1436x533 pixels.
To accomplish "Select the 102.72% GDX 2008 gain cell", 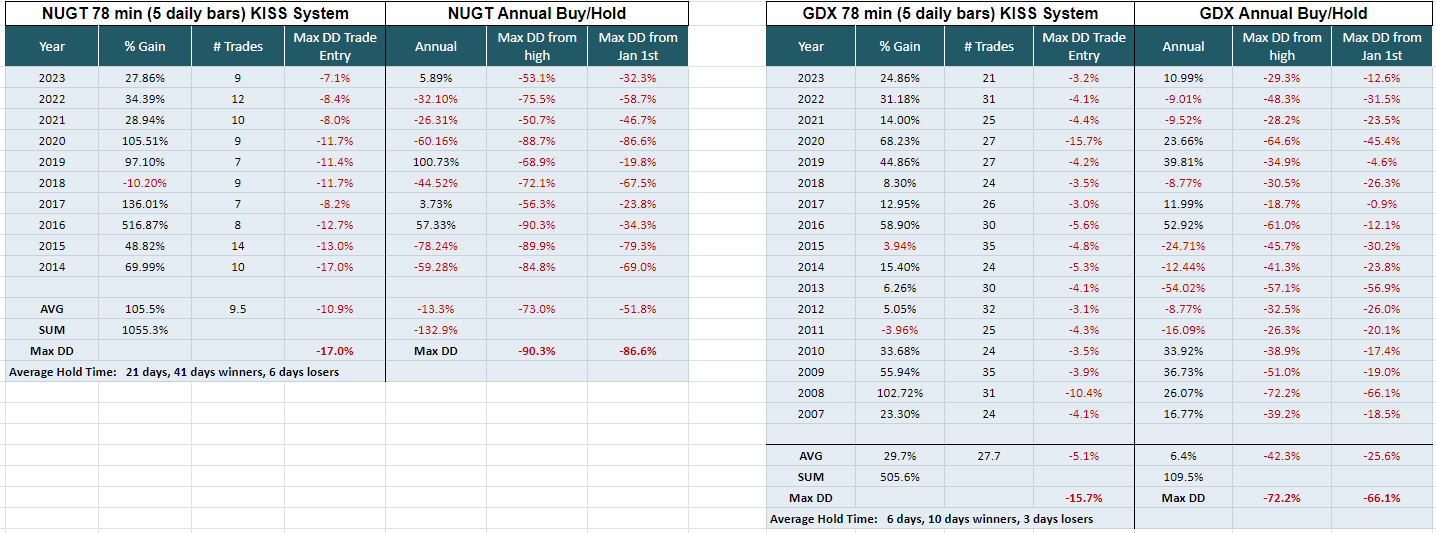I will pos(900,393).
